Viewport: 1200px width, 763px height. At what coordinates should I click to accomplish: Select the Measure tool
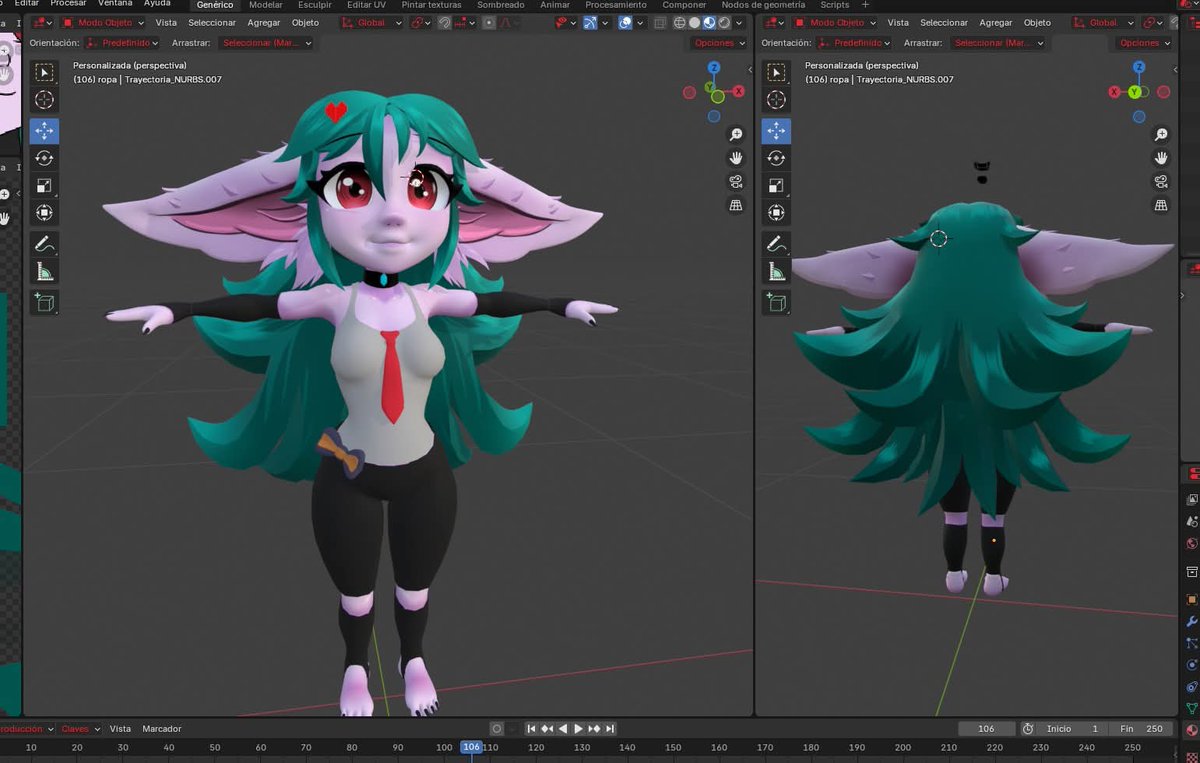tap(45, 270)
